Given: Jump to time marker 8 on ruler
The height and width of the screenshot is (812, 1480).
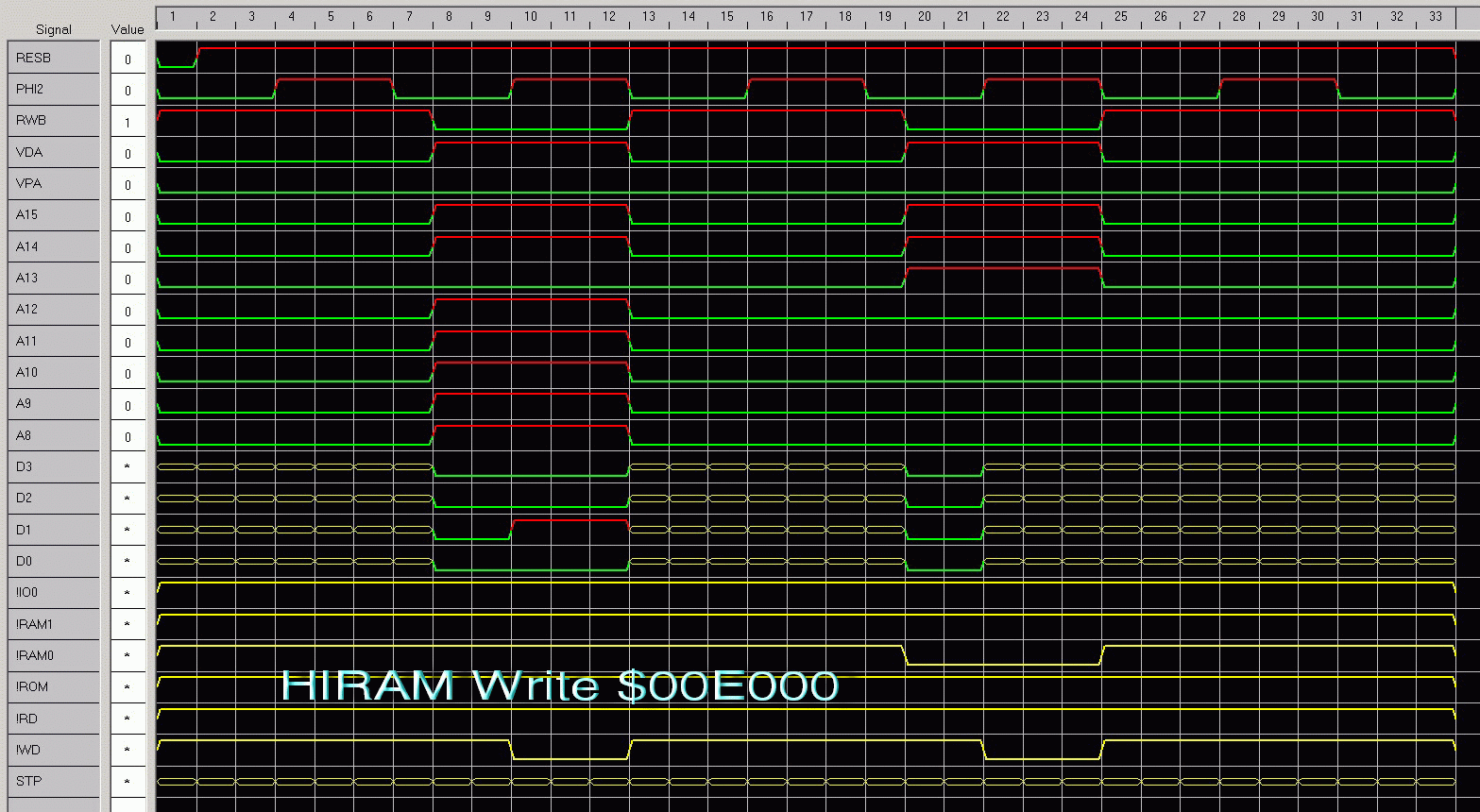Looking at the screenshot, I should coord(450,16).
